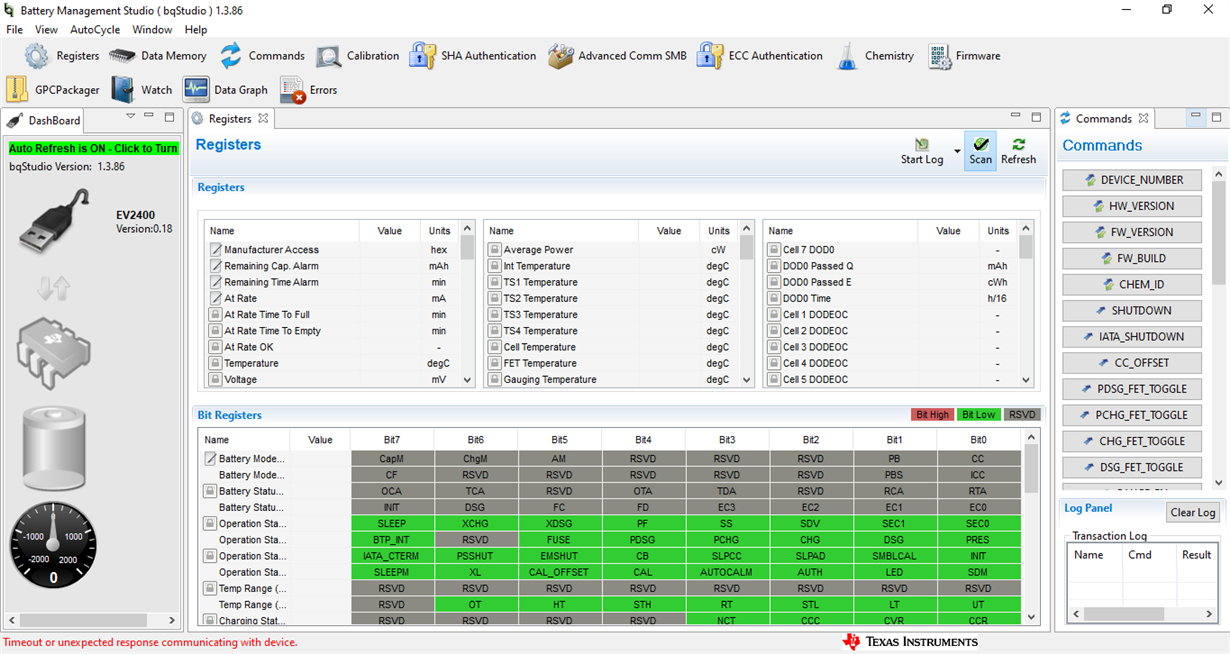Open the Chemistry tool
The height and width of the screenshot is (654, 1230).
pyautogui.click(x=875, y=56)
